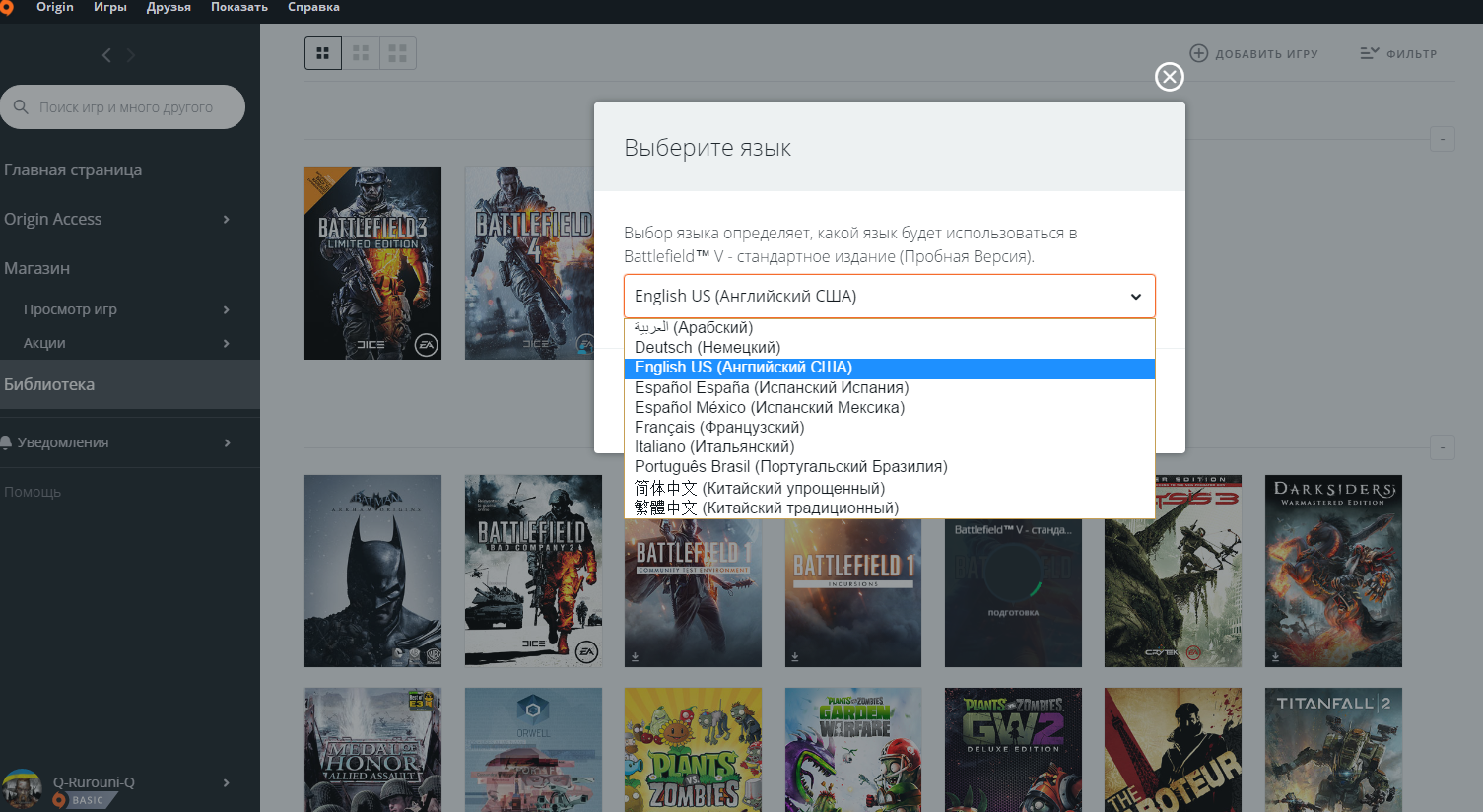
Task: Click the game search input field
Action: point(123,106)
